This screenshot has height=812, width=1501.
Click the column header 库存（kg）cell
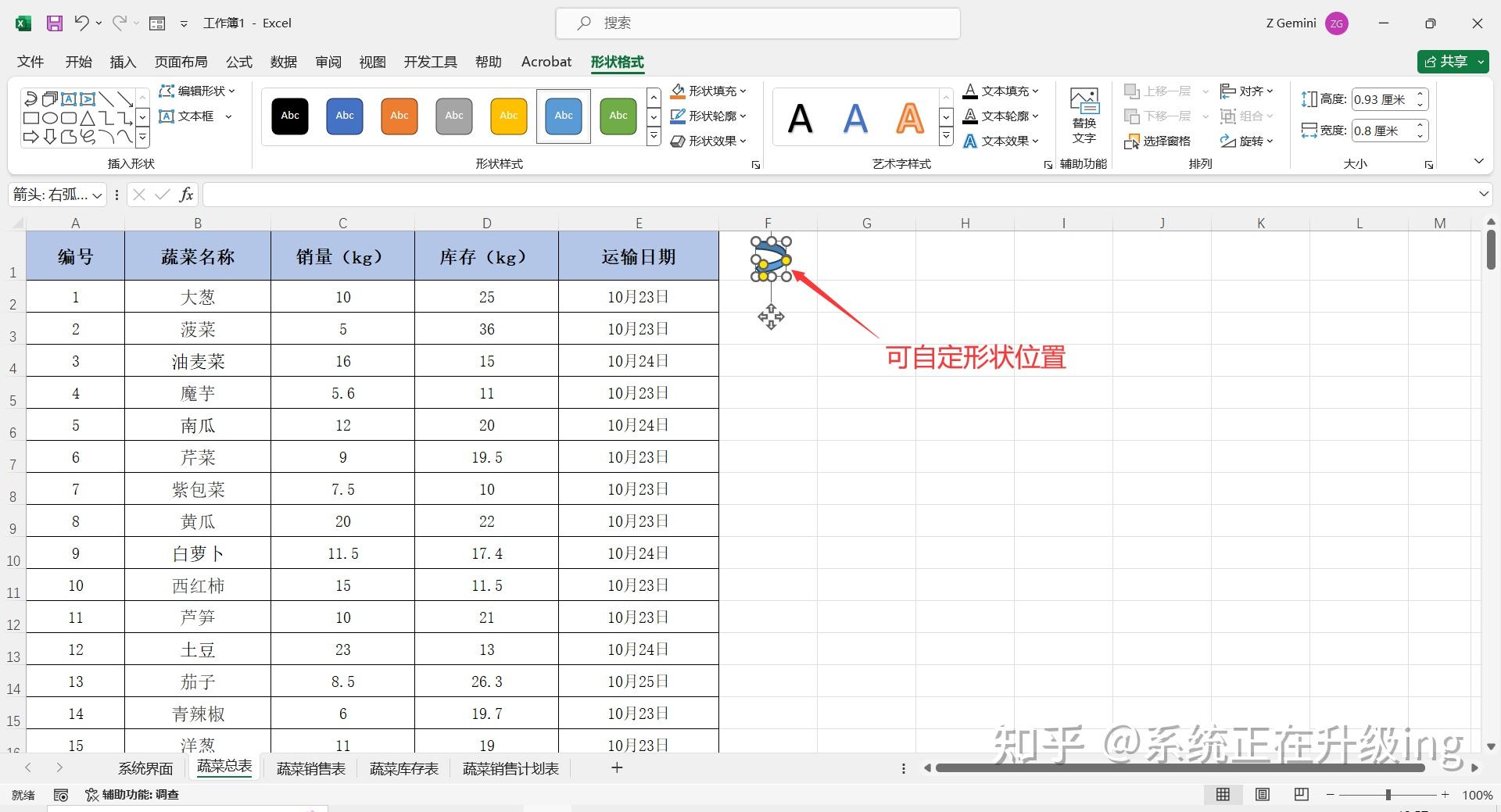[486, 256]
